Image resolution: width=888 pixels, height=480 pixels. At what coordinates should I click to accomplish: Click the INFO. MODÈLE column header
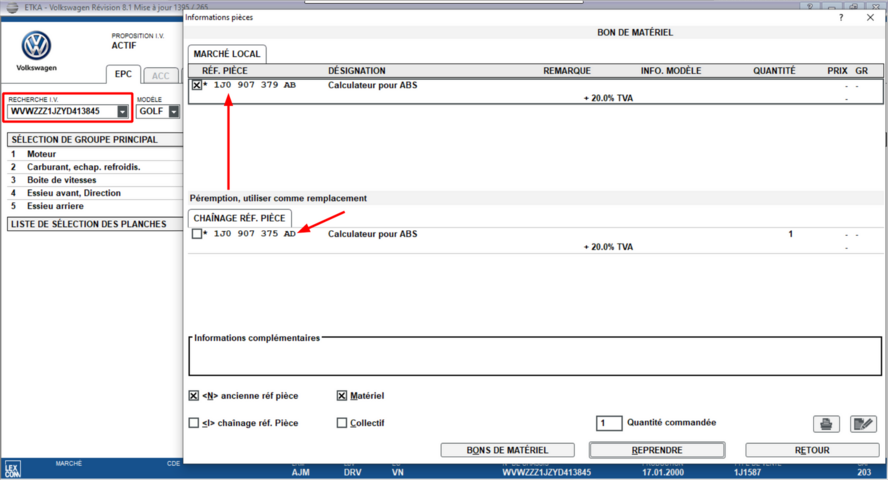click(671, 71)
